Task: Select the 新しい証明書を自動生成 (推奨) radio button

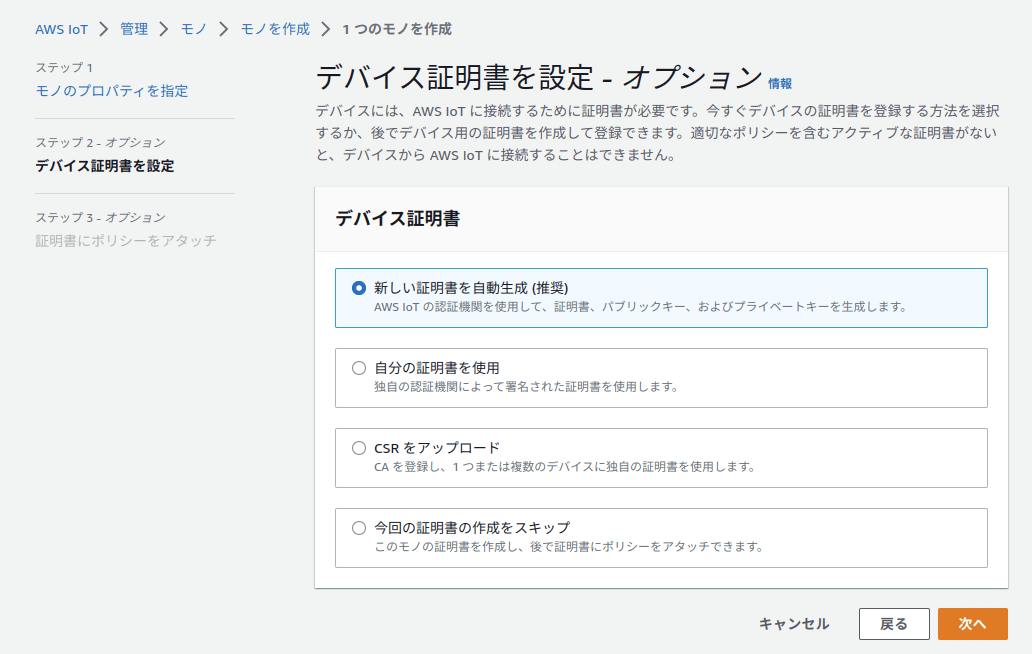Action: pyautogui.click(x=359, y=288)
